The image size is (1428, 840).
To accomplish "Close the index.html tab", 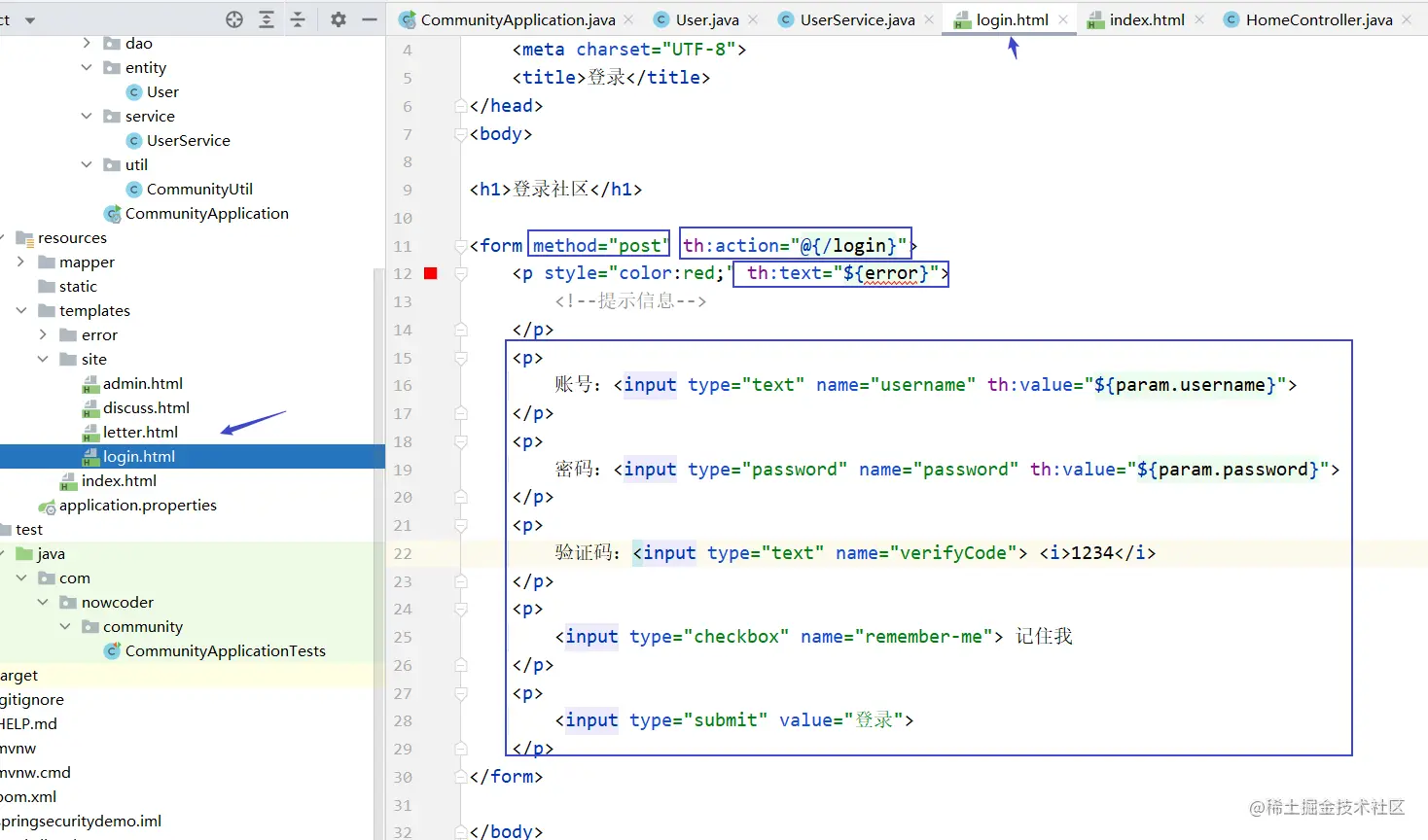I will [x=1199, y=19].
